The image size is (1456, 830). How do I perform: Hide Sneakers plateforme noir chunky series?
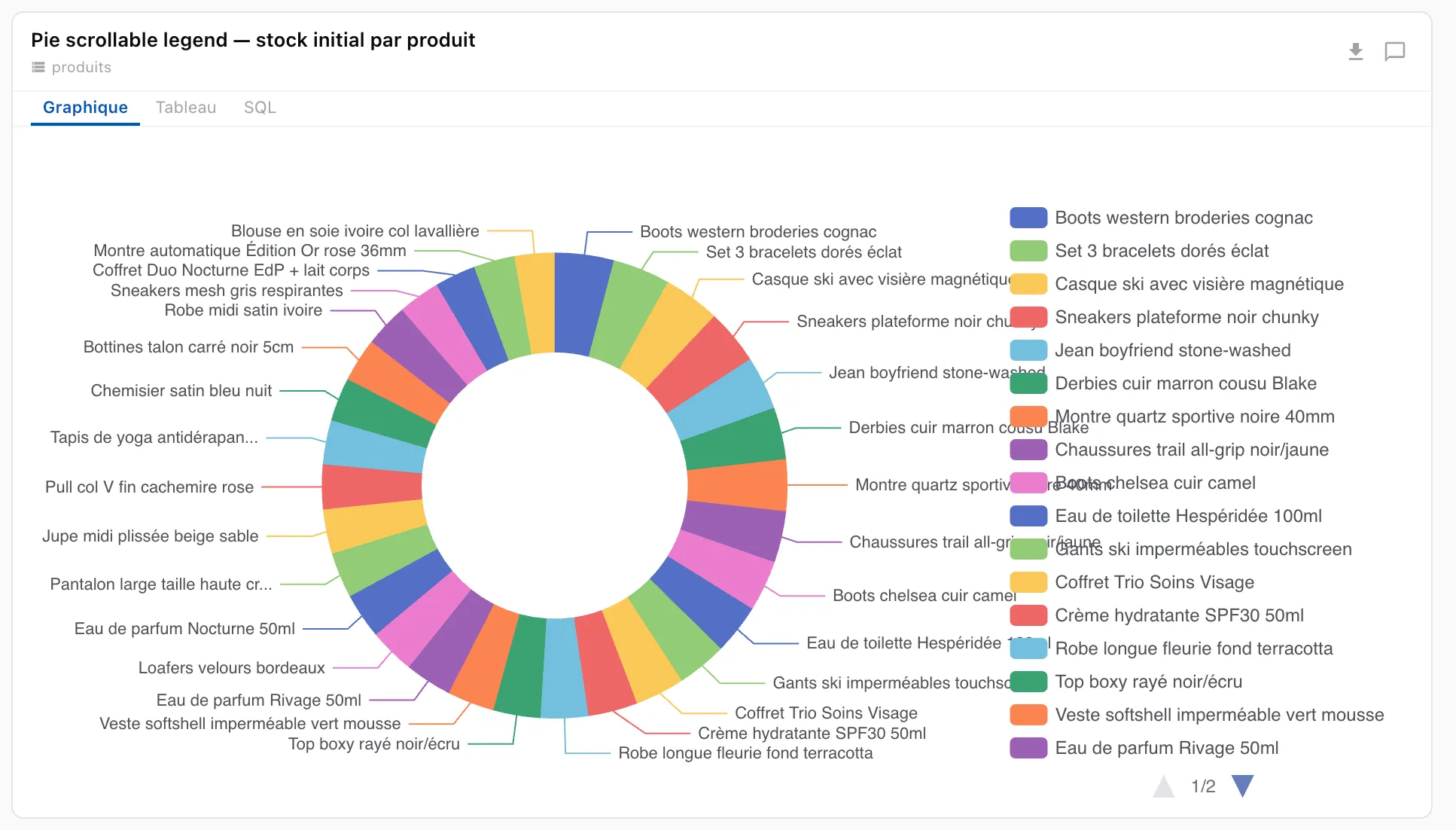click(x=1164, y=317)
